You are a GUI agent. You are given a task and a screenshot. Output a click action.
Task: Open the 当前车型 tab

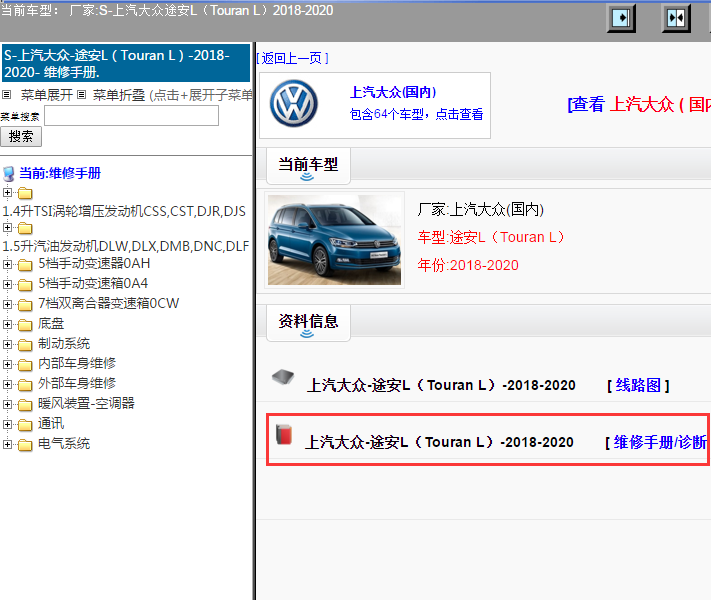308,166
